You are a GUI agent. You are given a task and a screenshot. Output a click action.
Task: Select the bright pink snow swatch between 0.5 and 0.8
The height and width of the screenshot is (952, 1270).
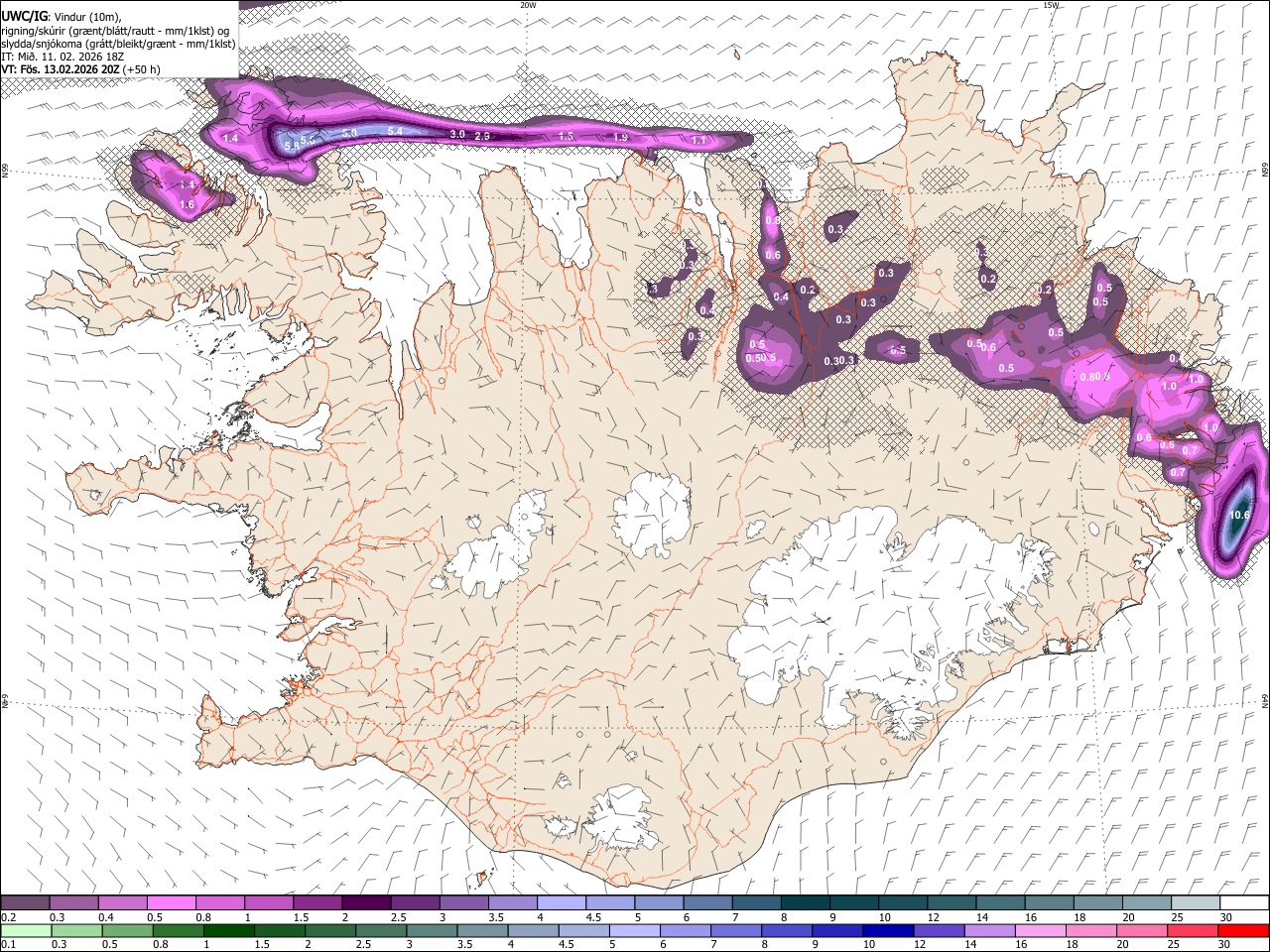pos(172,902)
